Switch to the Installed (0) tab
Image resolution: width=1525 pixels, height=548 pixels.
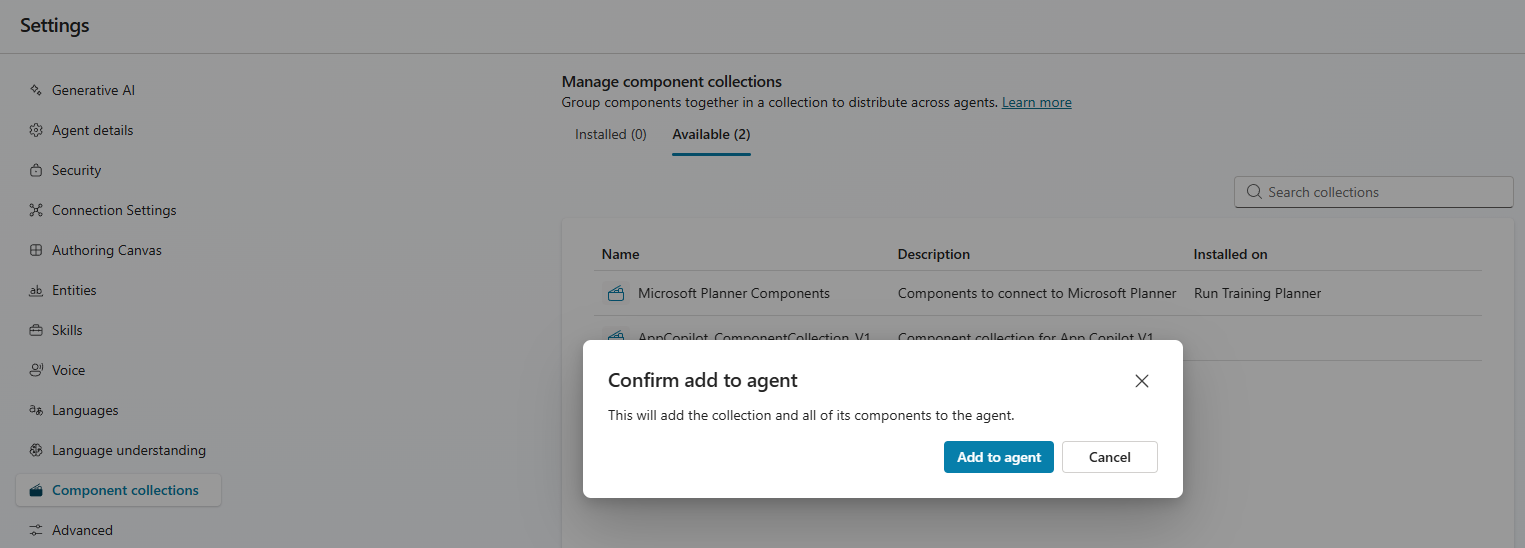pyautogui.click(x=610, y=134)
